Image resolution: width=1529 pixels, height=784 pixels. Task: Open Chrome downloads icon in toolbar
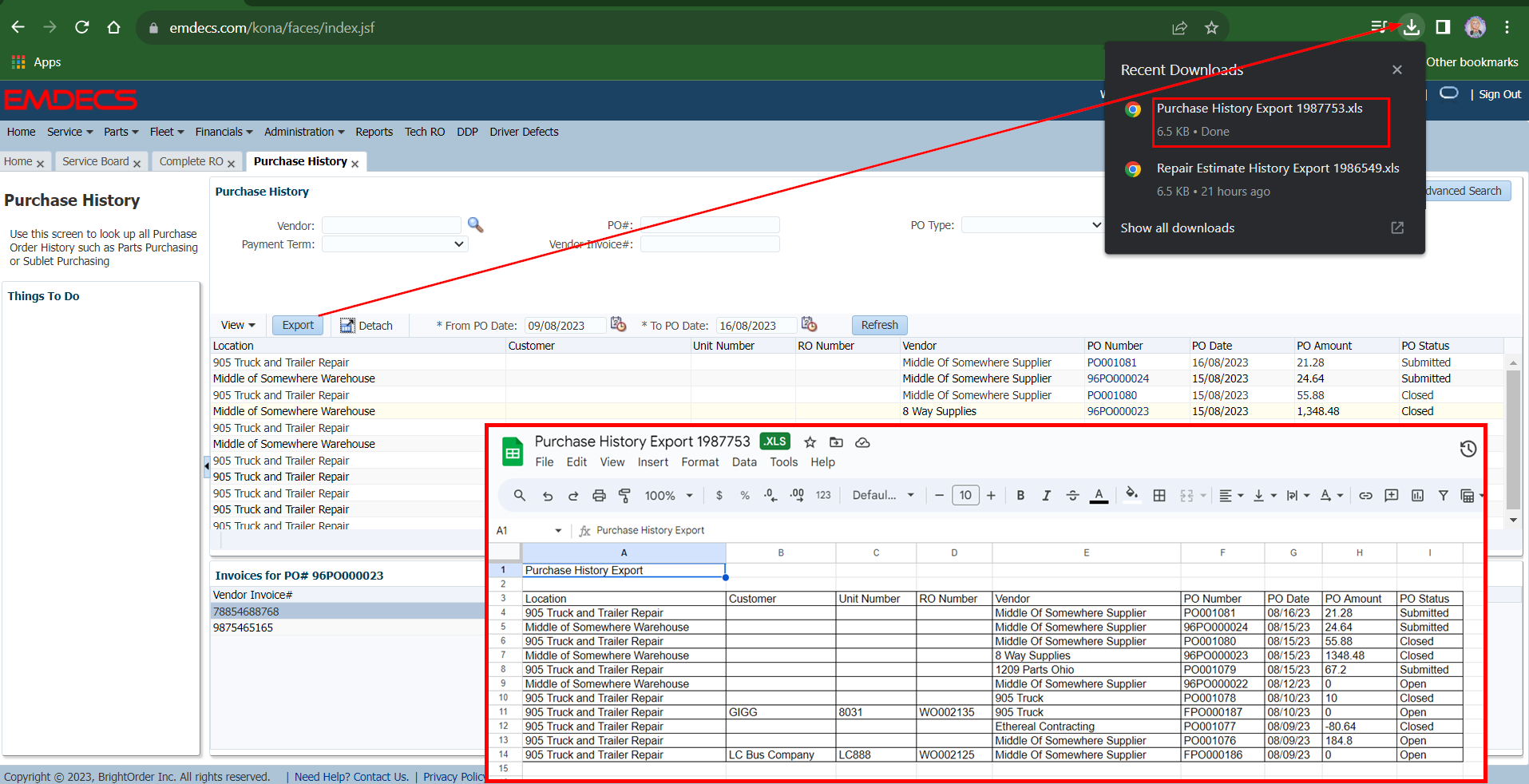tap(1412, 27)
